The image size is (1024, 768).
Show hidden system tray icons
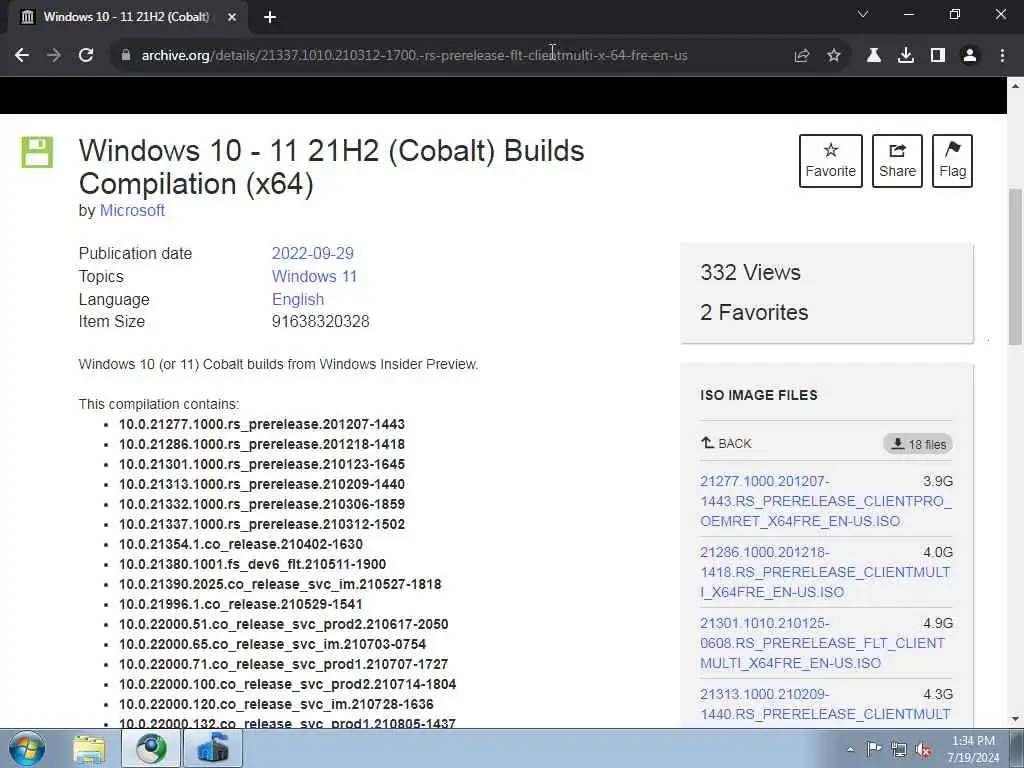tap(850, 749)
